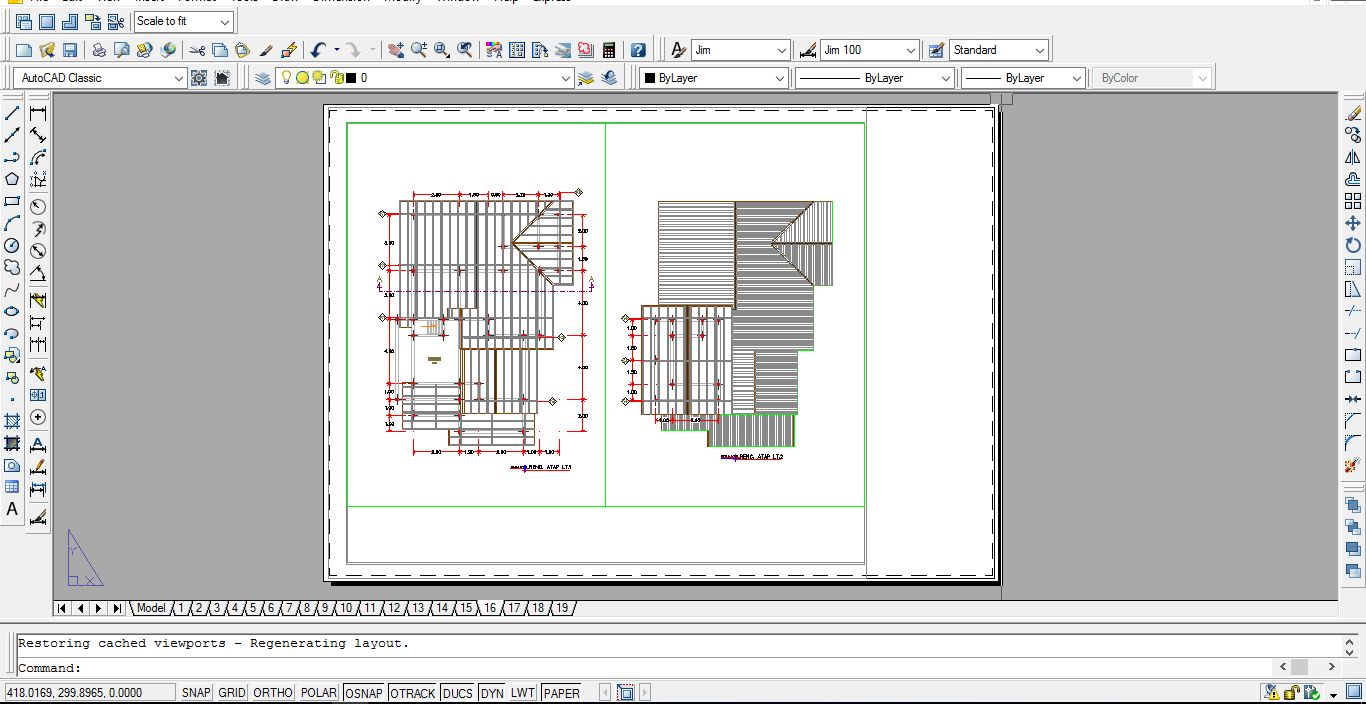
Task: Select the Mirror modify tool
Action: coord(1353,157)
